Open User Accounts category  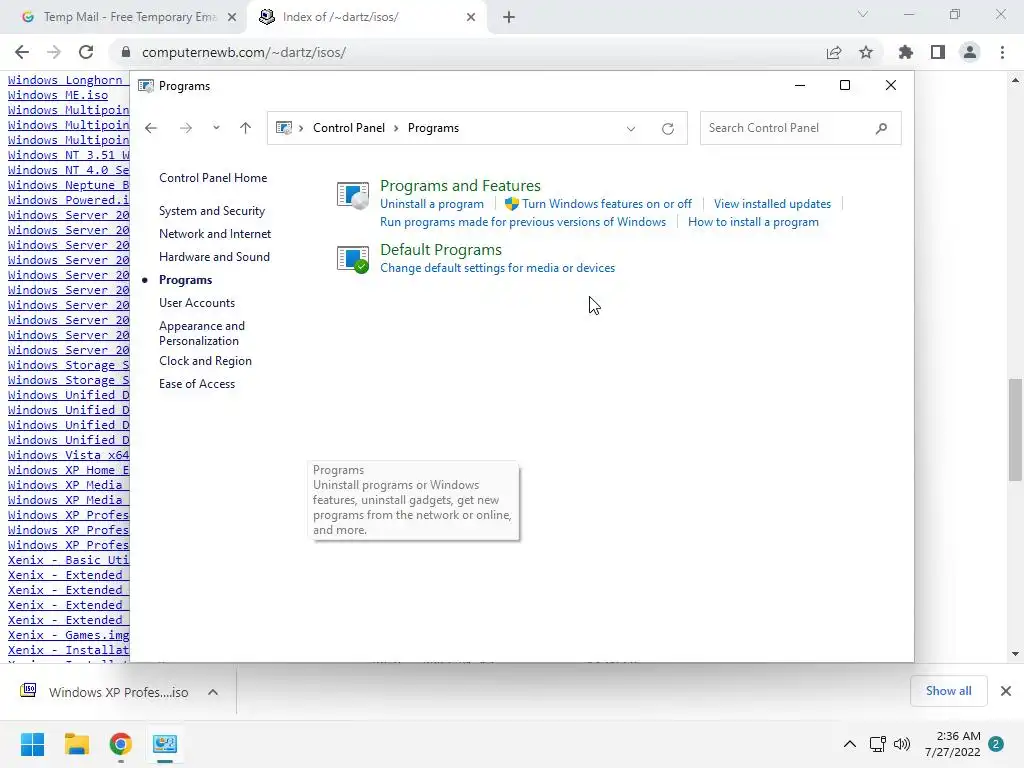coord(197,303)
